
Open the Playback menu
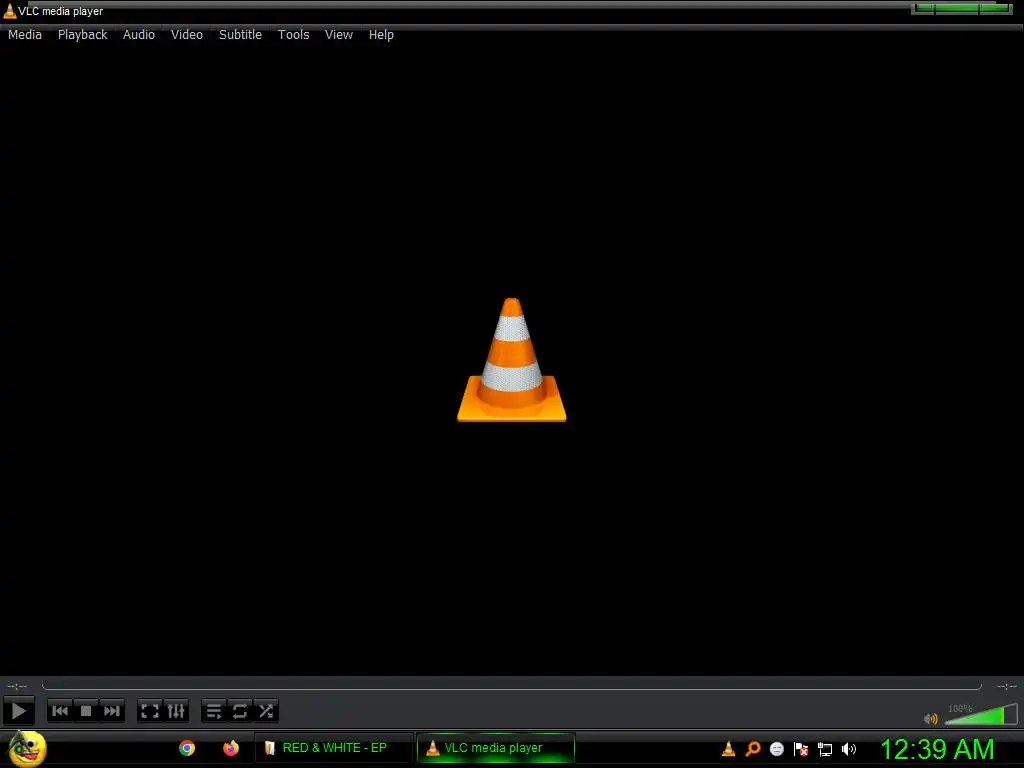coord(82,35)
